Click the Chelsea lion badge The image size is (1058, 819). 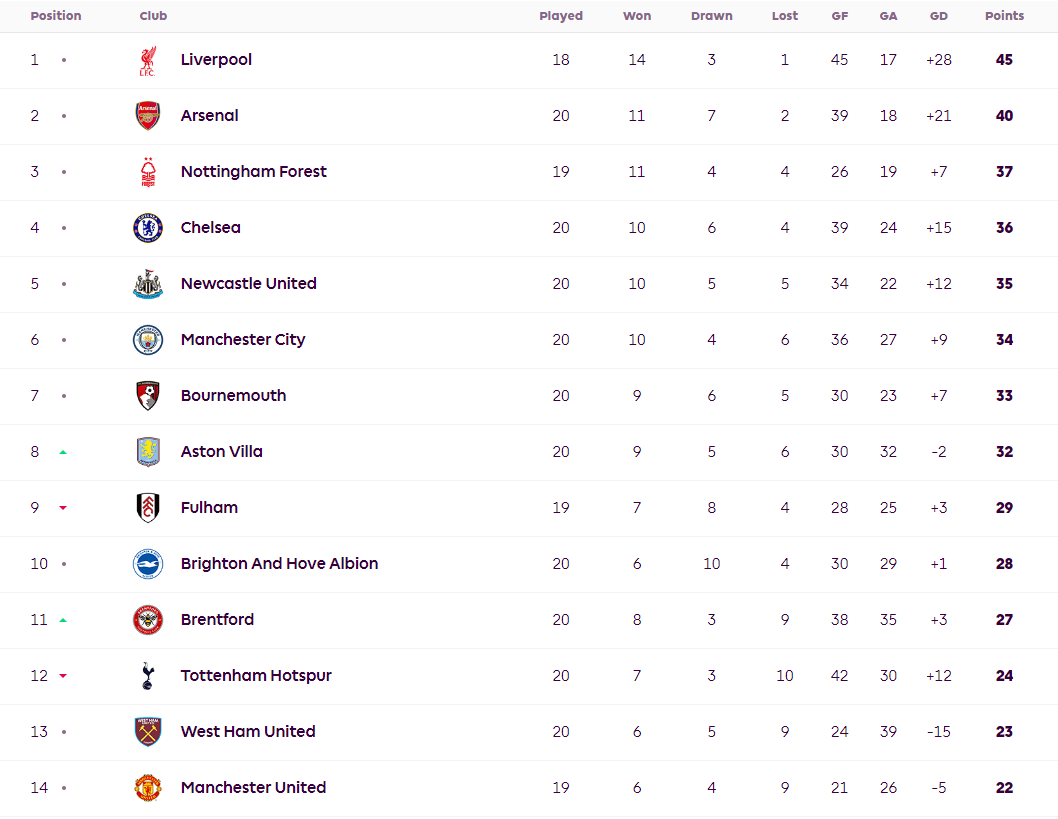(x=148, y=228)
